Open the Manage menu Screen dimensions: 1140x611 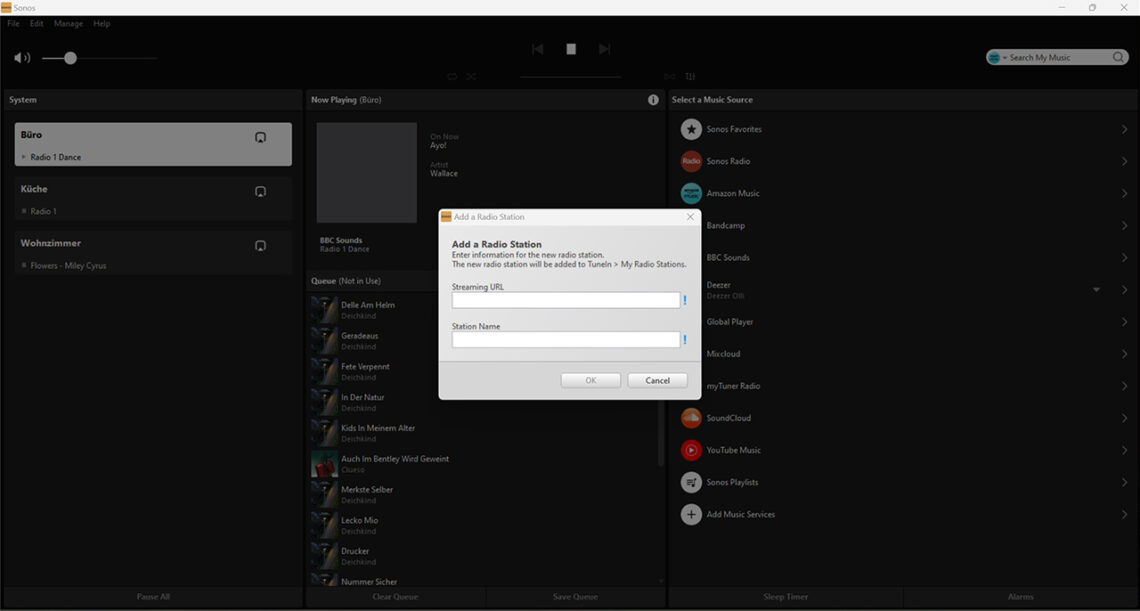coord(68,23)
